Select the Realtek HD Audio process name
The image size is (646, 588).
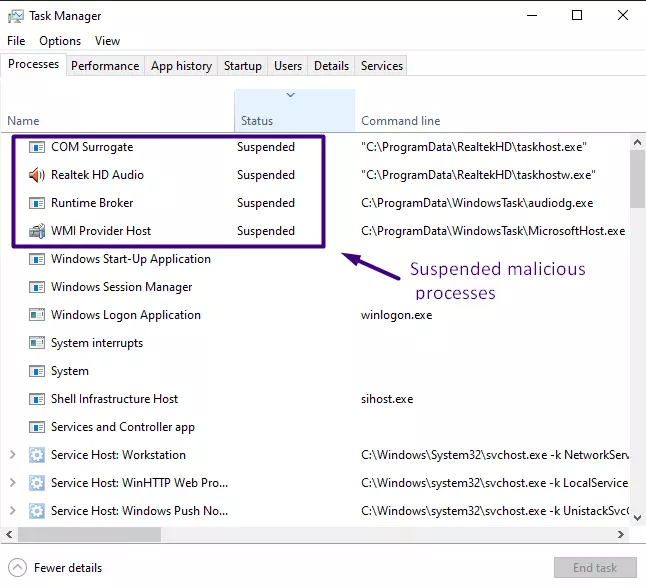tap(97, 175)
